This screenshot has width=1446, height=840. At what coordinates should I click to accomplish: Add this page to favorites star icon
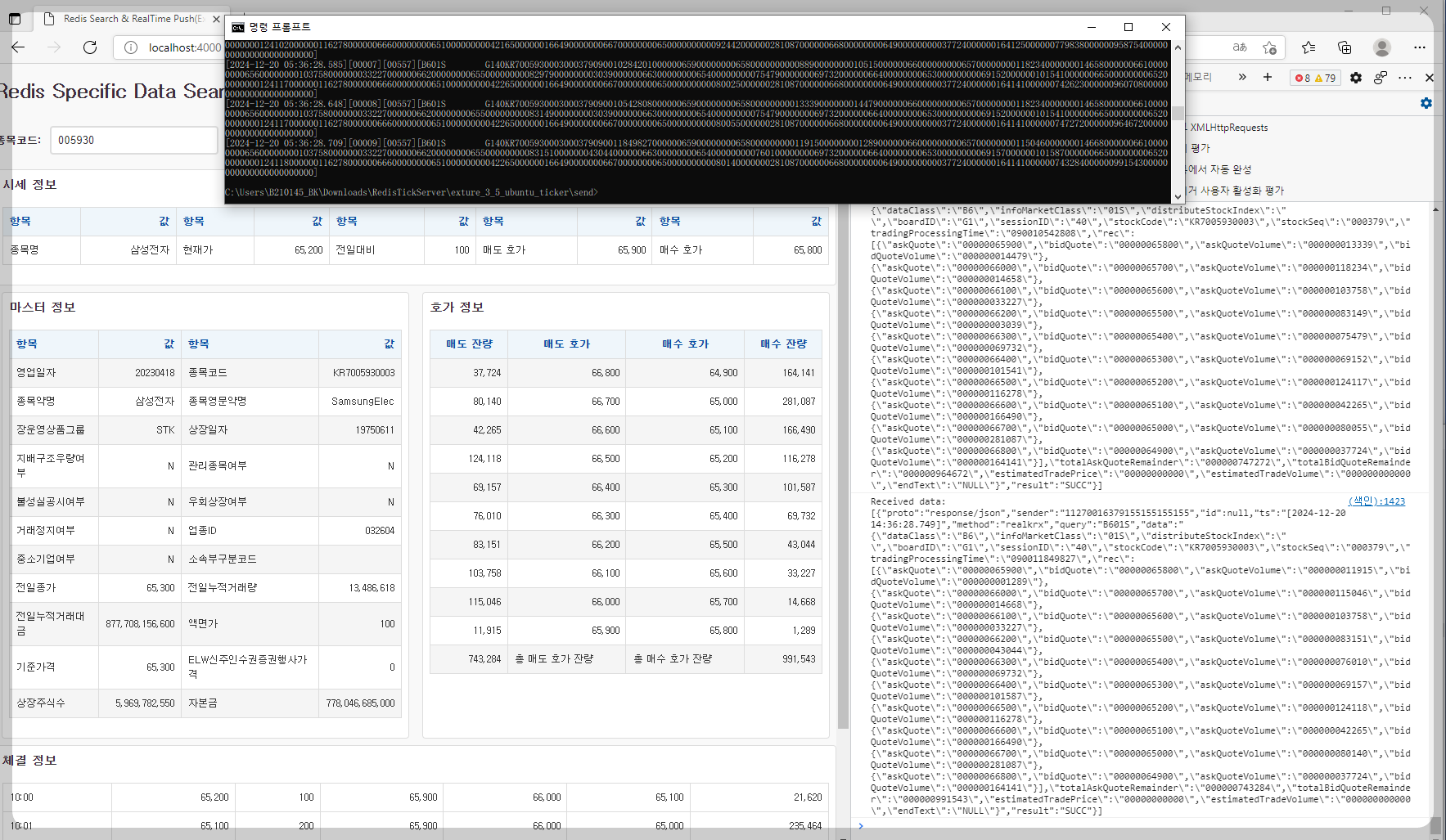tap(1269, 47)
